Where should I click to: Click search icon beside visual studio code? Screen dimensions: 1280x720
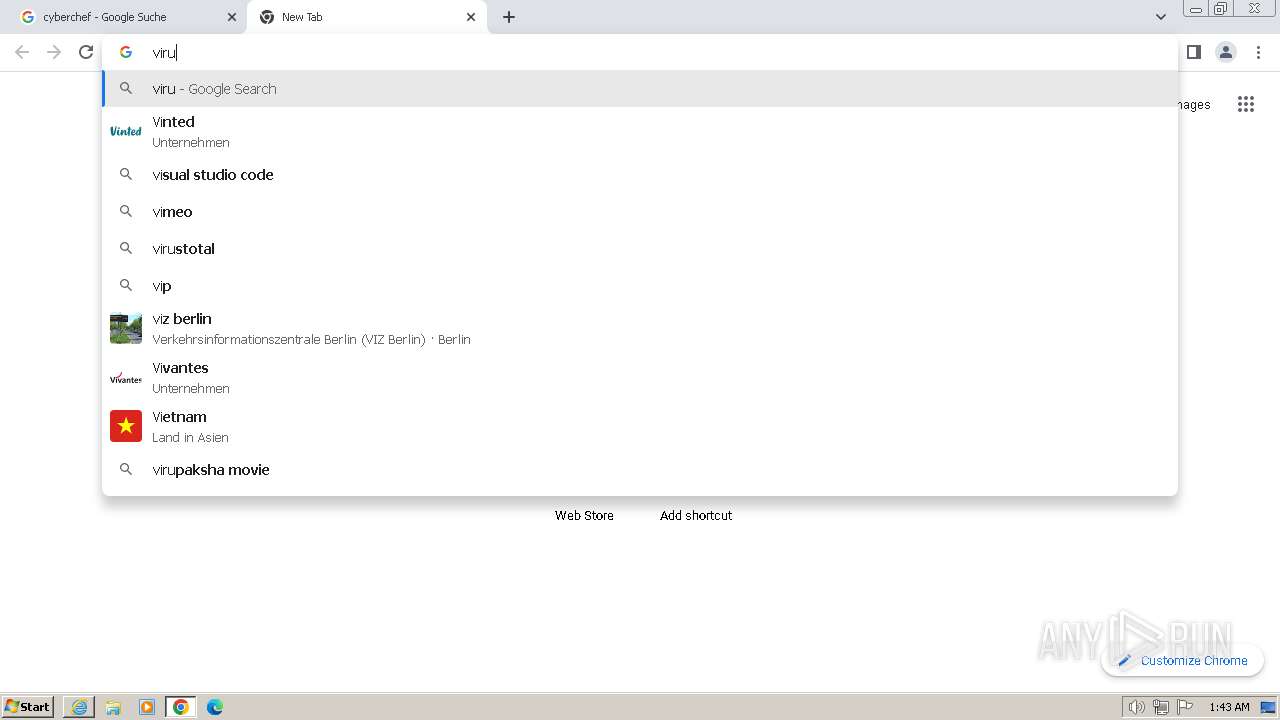[126, 174]
